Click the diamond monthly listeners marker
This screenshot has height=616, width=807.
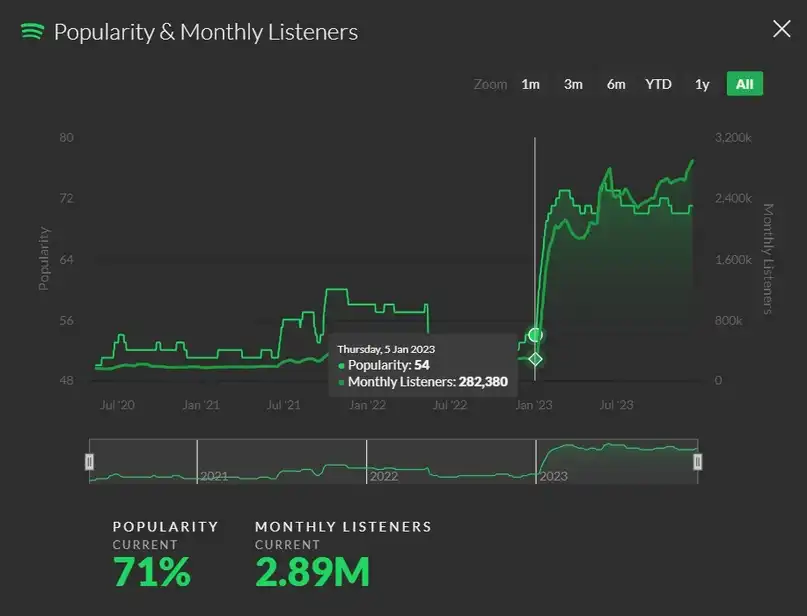click(x=535, y=359)
